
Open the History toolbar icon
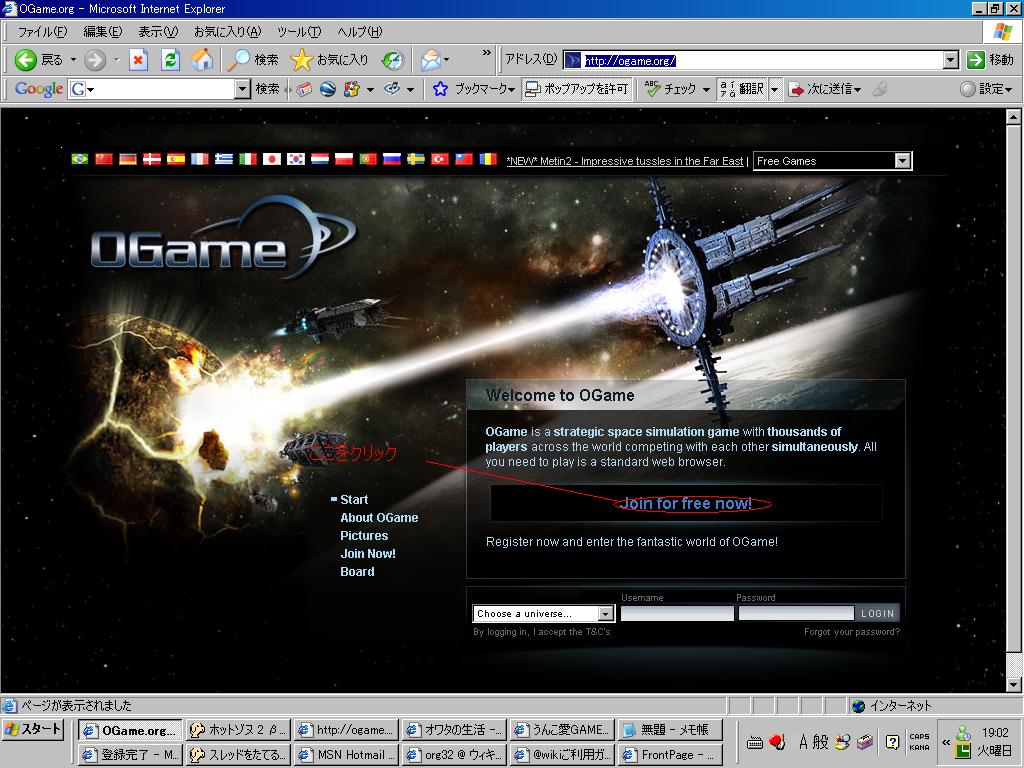click(x=393, y=60)
